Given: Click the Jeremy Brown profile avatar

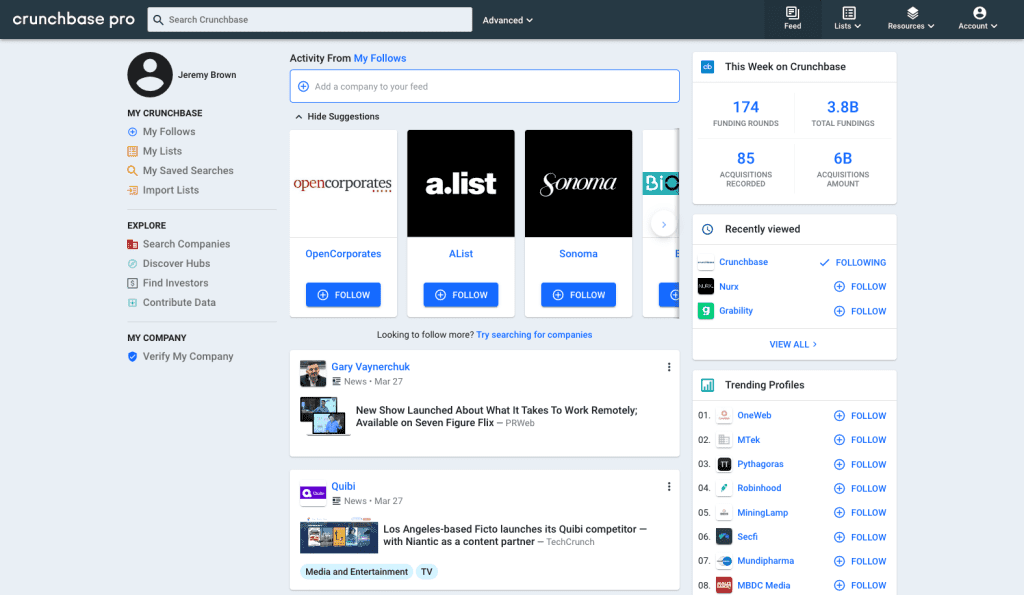Looking at the screenshot, I should point(150,75).
